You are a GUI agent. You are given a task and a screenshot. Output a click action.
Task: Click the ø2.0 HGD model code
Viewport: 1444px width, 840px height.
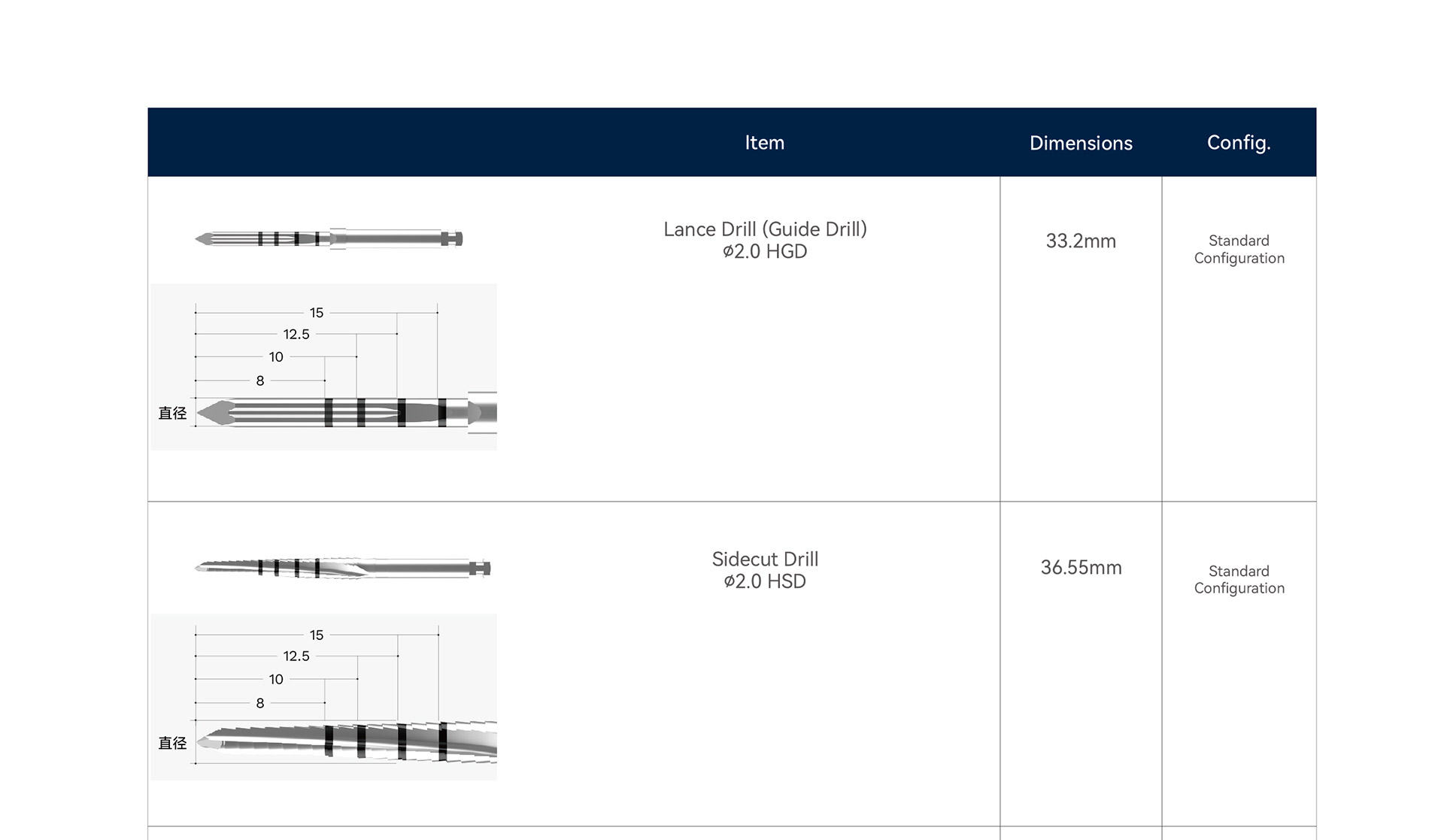coord(765,252)
